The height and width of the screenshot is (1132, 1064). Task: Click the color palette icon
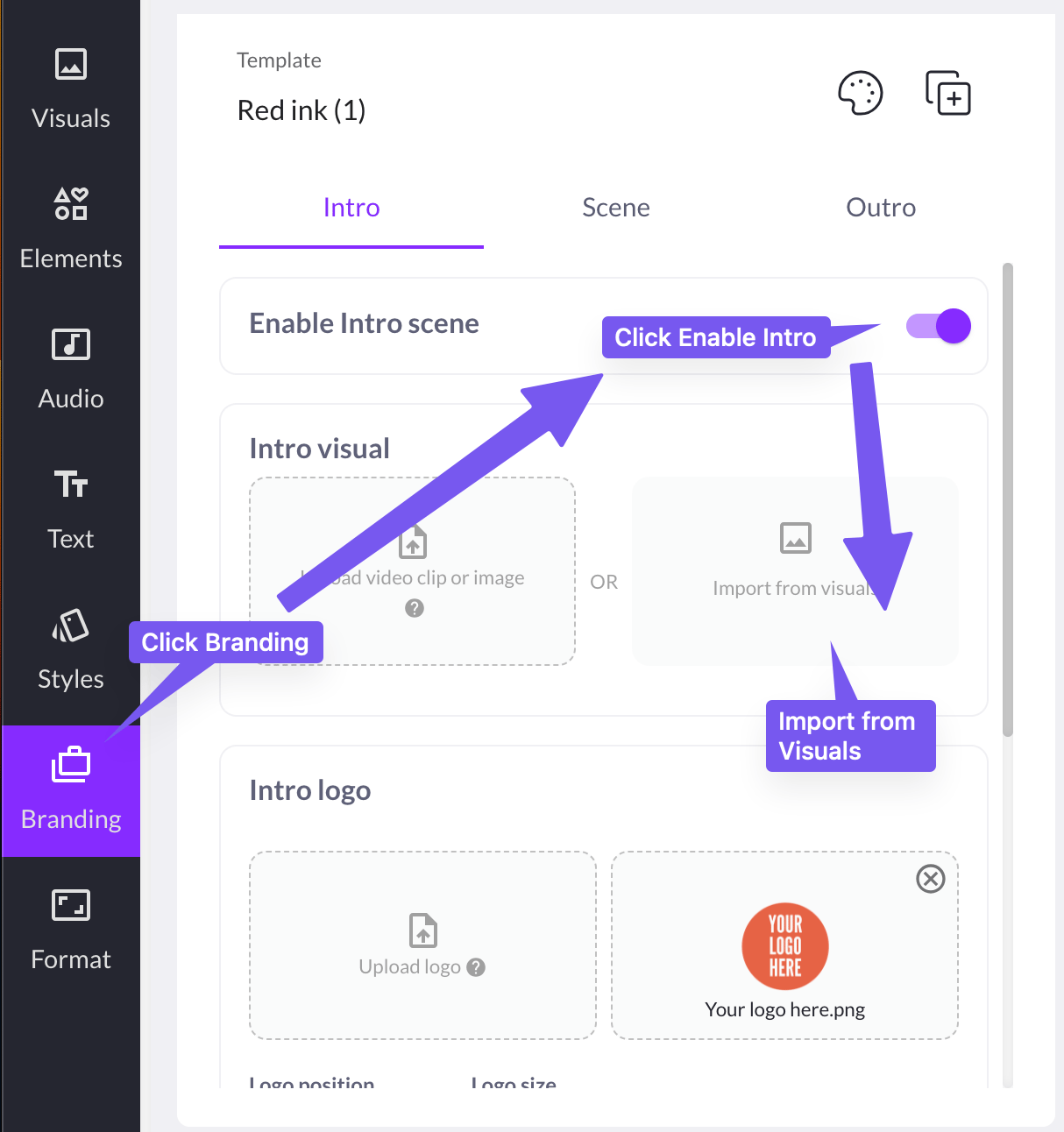(860, 93)
